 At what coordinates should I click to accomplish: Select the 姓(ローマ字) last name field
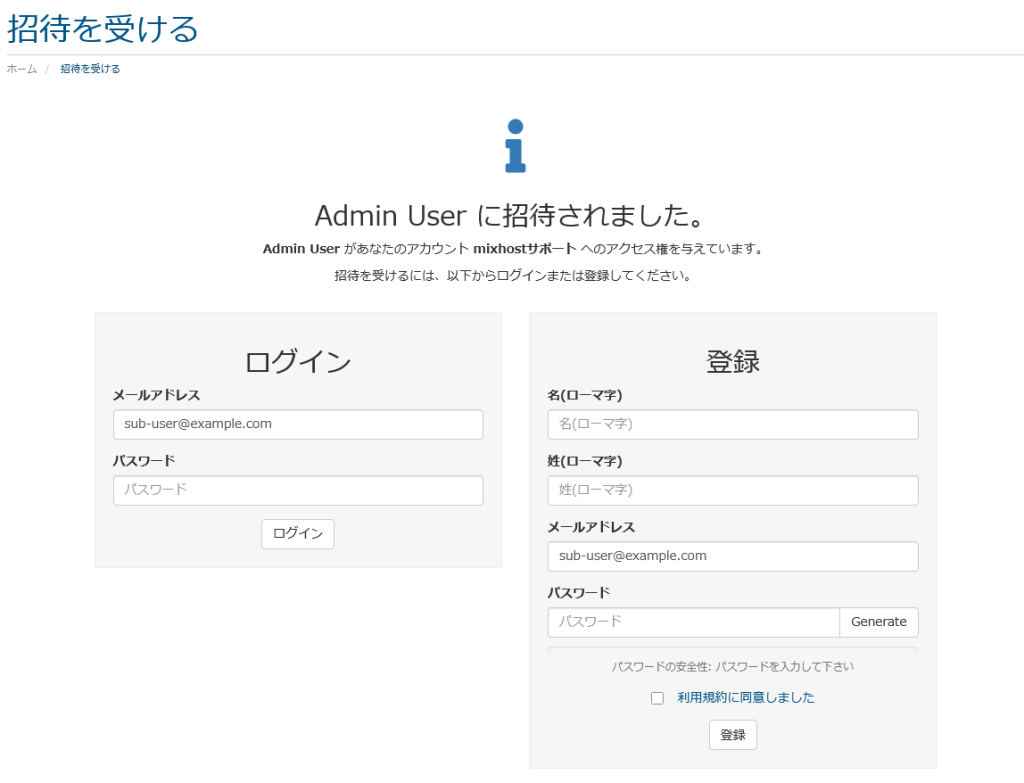tap(732, 490)
